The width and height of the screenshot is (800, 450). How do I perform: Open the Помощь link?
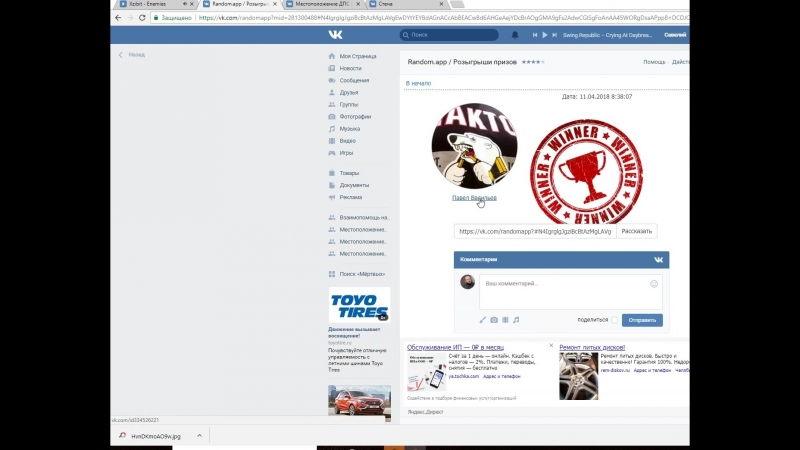click(x=654, y=62)
